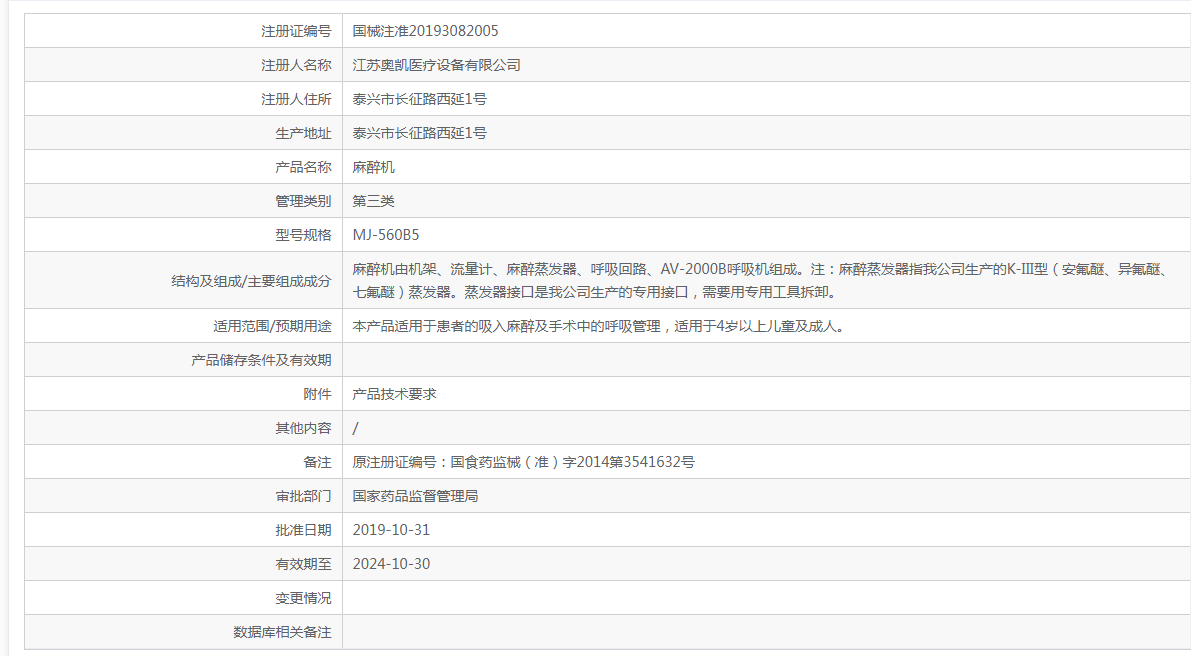Click the 注册证编号 row label
Viewport: 1191px width, 656px height.
click(296, 31)
